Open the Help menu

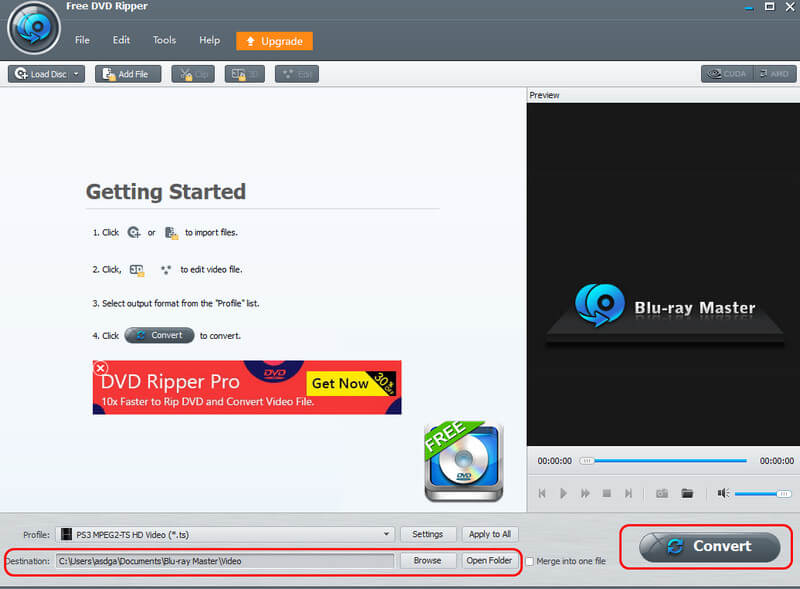pyautogui.click(x=209, y=40)
